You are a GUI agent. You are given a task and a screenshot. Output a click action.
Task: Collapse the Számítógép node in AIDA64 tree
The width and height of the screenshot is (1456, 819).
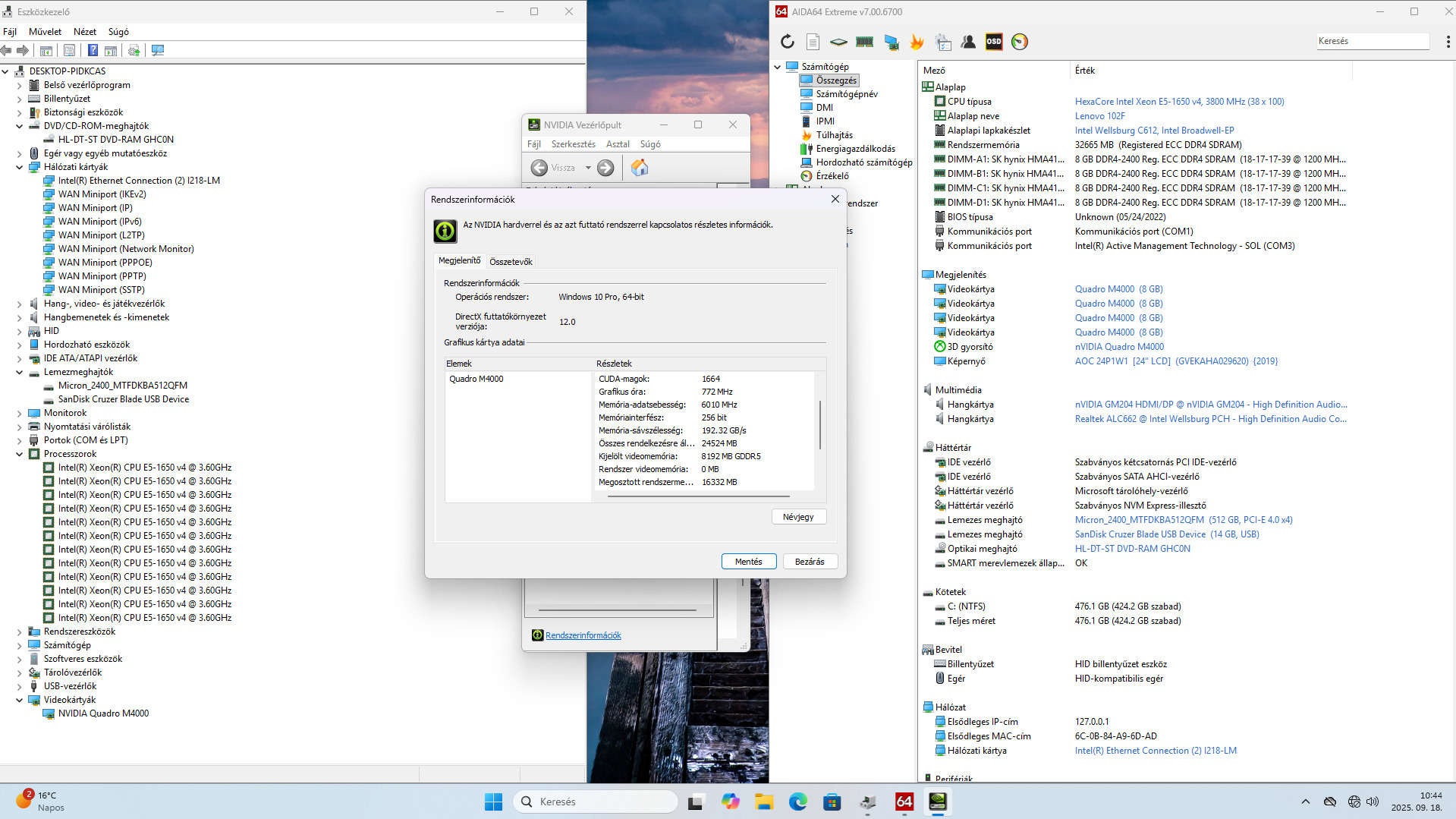[x=778, y=67]
